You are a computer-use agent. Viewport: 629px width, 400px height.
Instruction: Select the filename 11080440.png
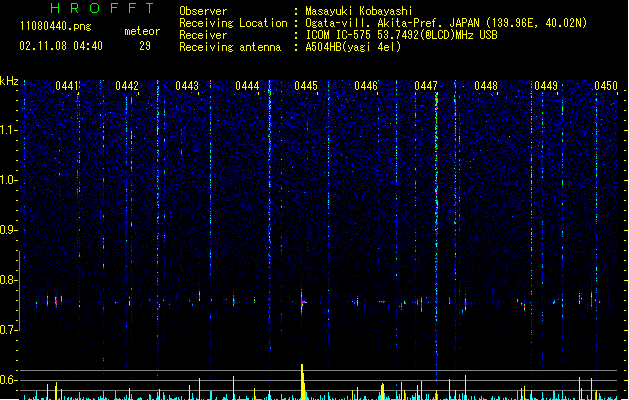pos(55,26)
